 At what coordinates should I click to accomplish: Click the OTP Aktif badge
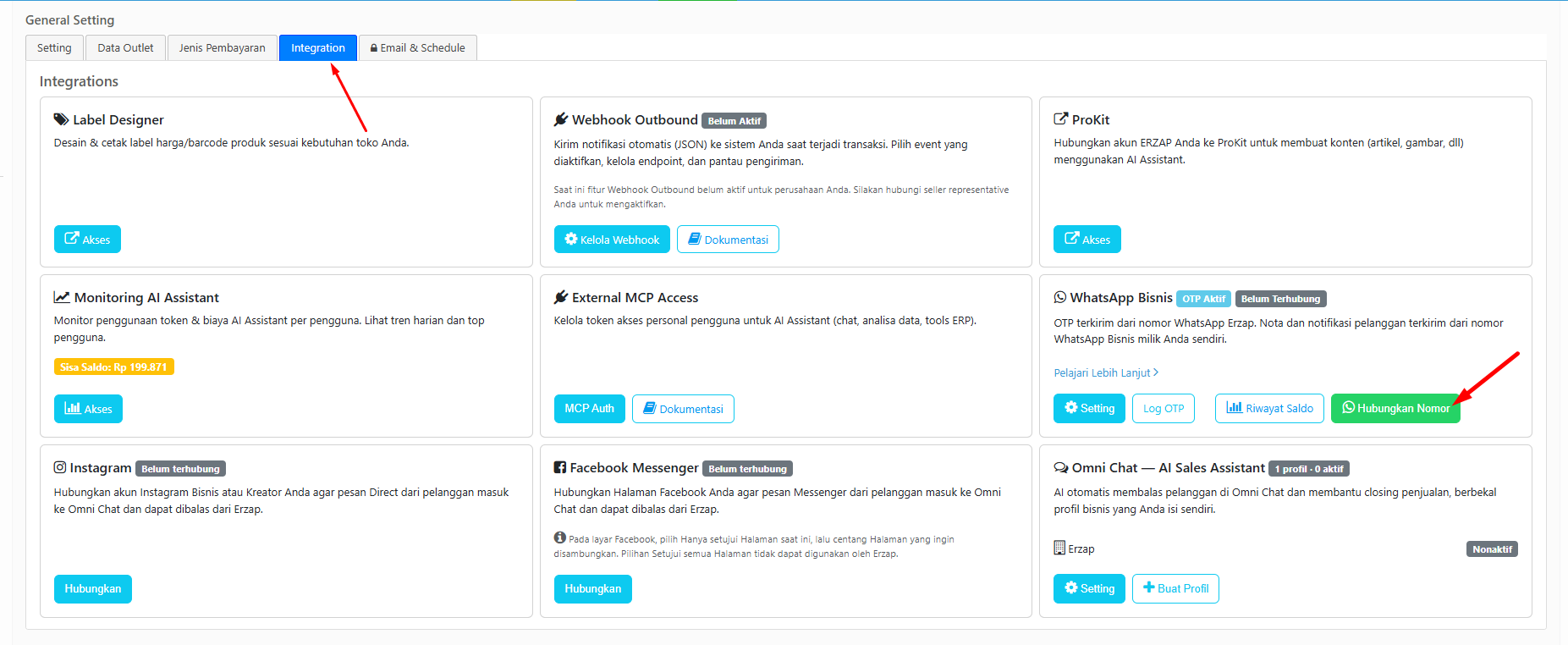pyautogui.click(x=1203, y=299)
